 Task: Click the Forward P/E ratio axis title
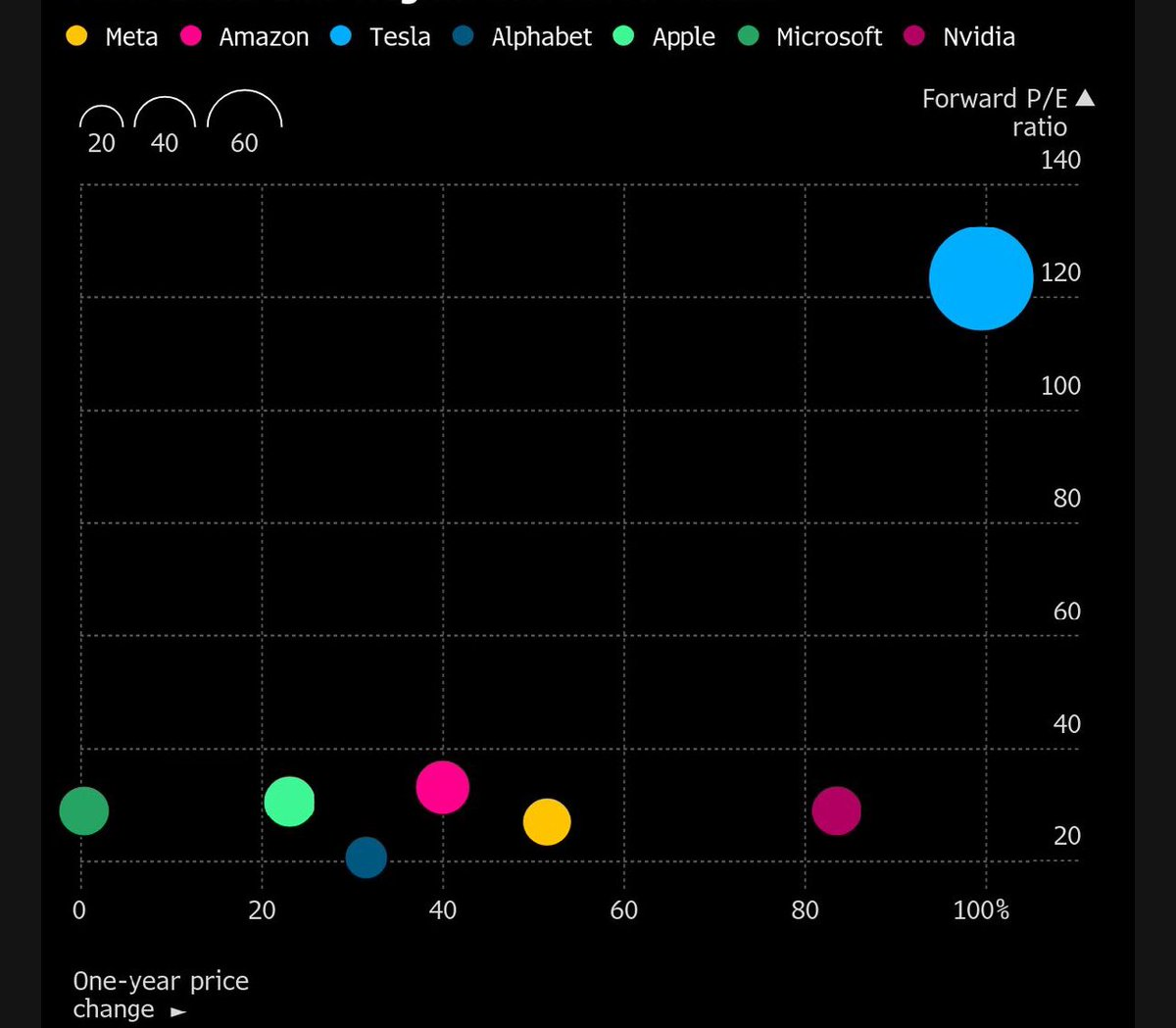click(x=995, y=113)
